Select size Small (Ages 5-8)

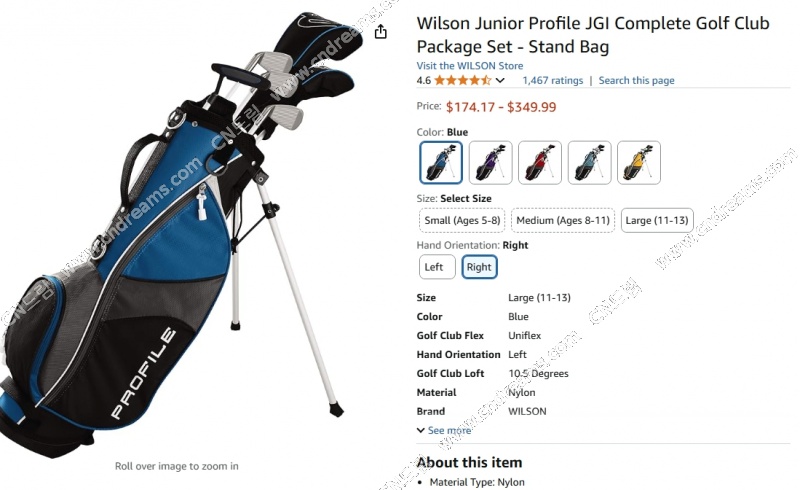462,220
